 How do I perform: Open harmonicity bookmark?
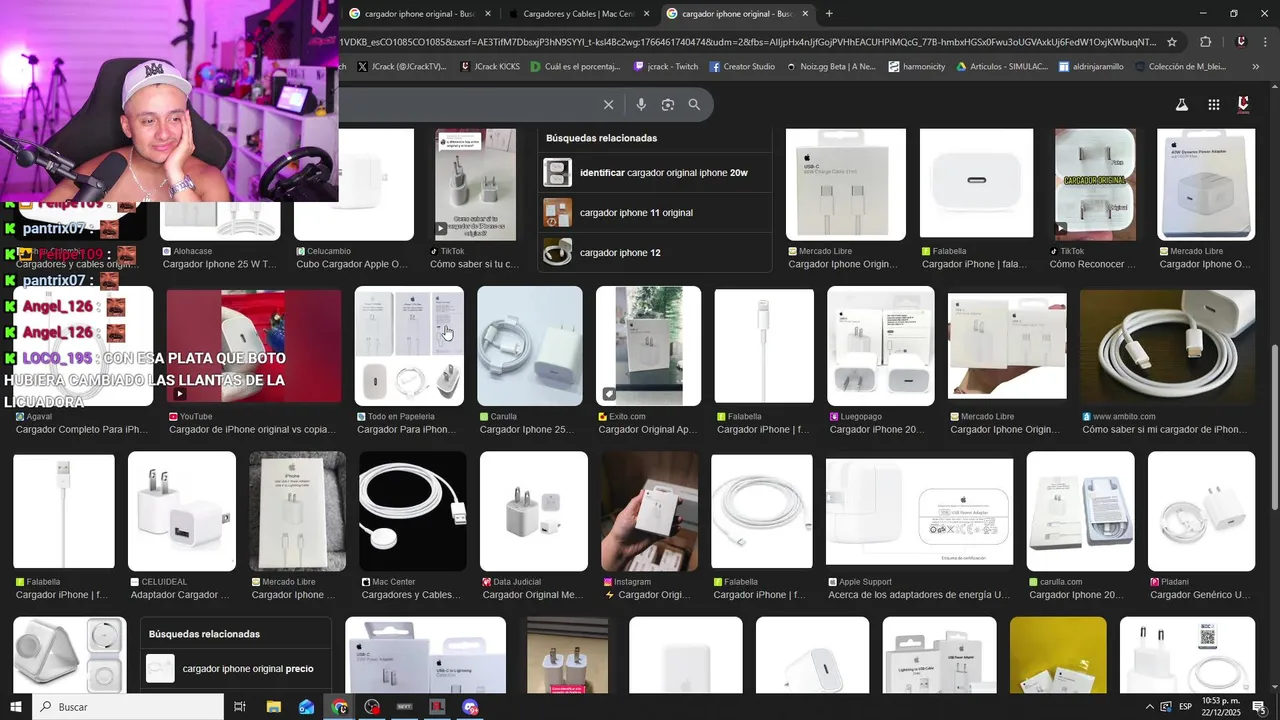click(x=916, y=67)
